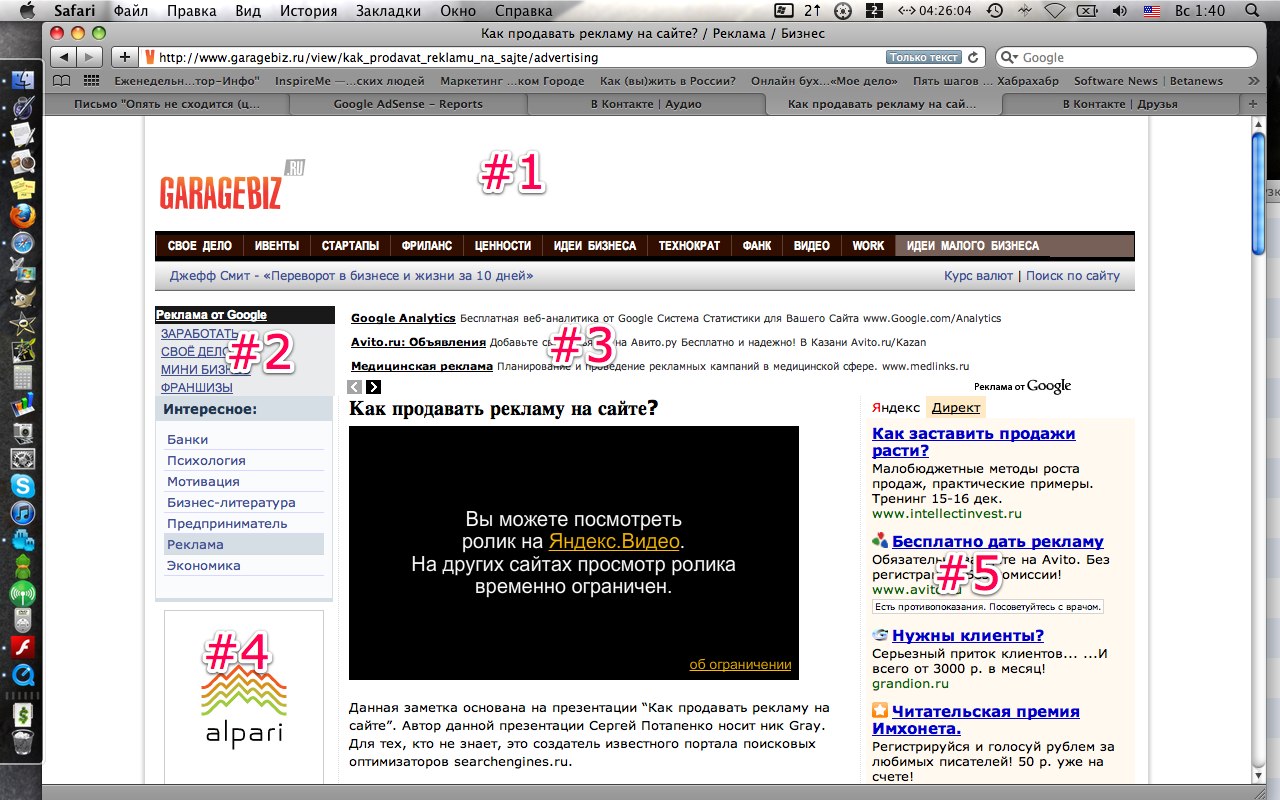Screen dimensions: 1280x800
Task: Open the bookmarks book icon
Action: click(62, 81)
